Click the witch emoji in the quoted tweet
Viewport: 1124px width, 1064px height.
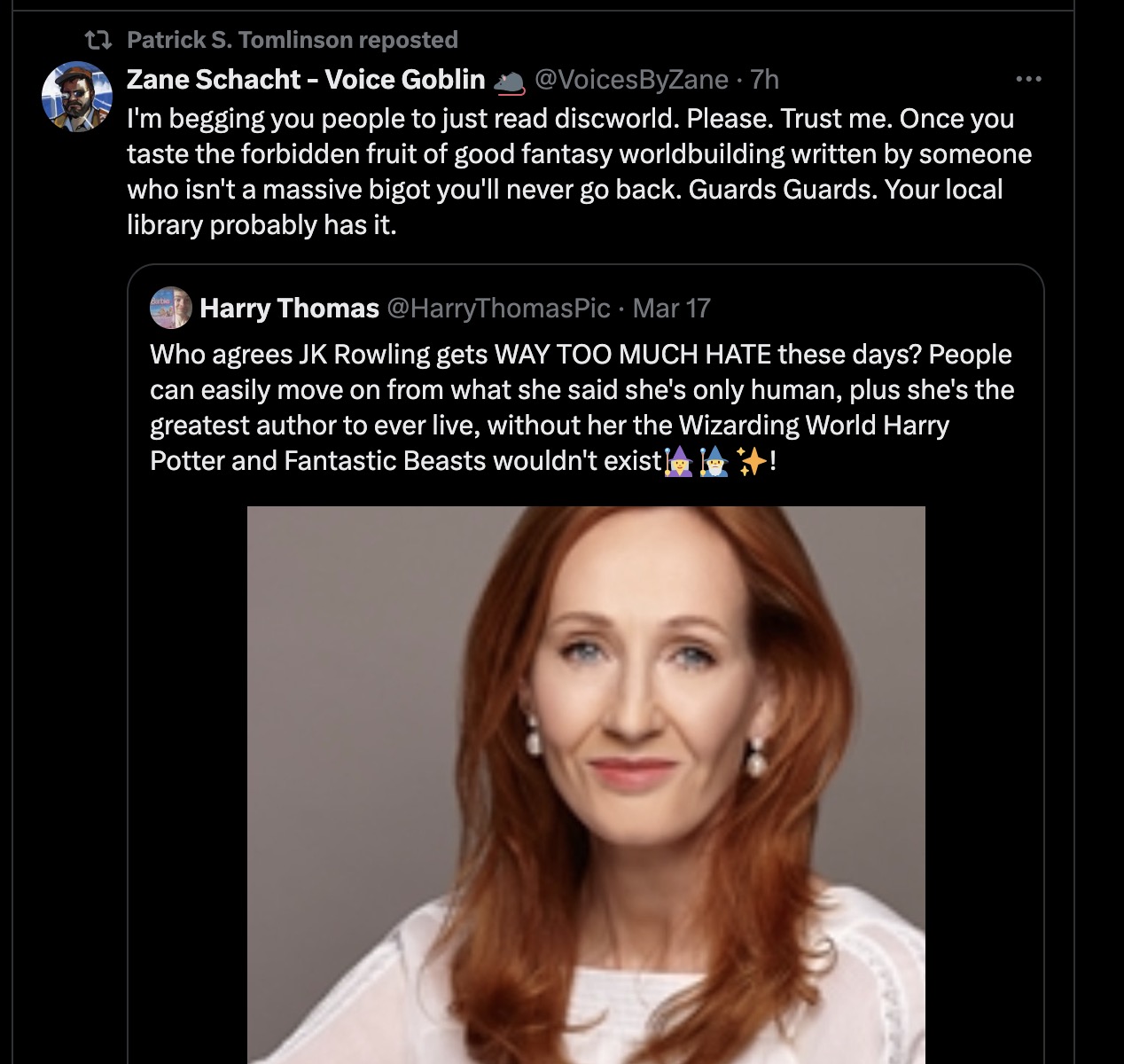click(x=678, y=461)
